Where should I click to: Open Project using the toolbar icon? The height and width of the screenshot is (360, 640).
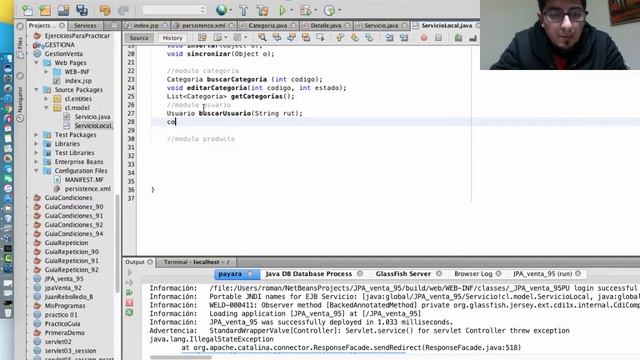pyautogui.click(x=63, y=10)
